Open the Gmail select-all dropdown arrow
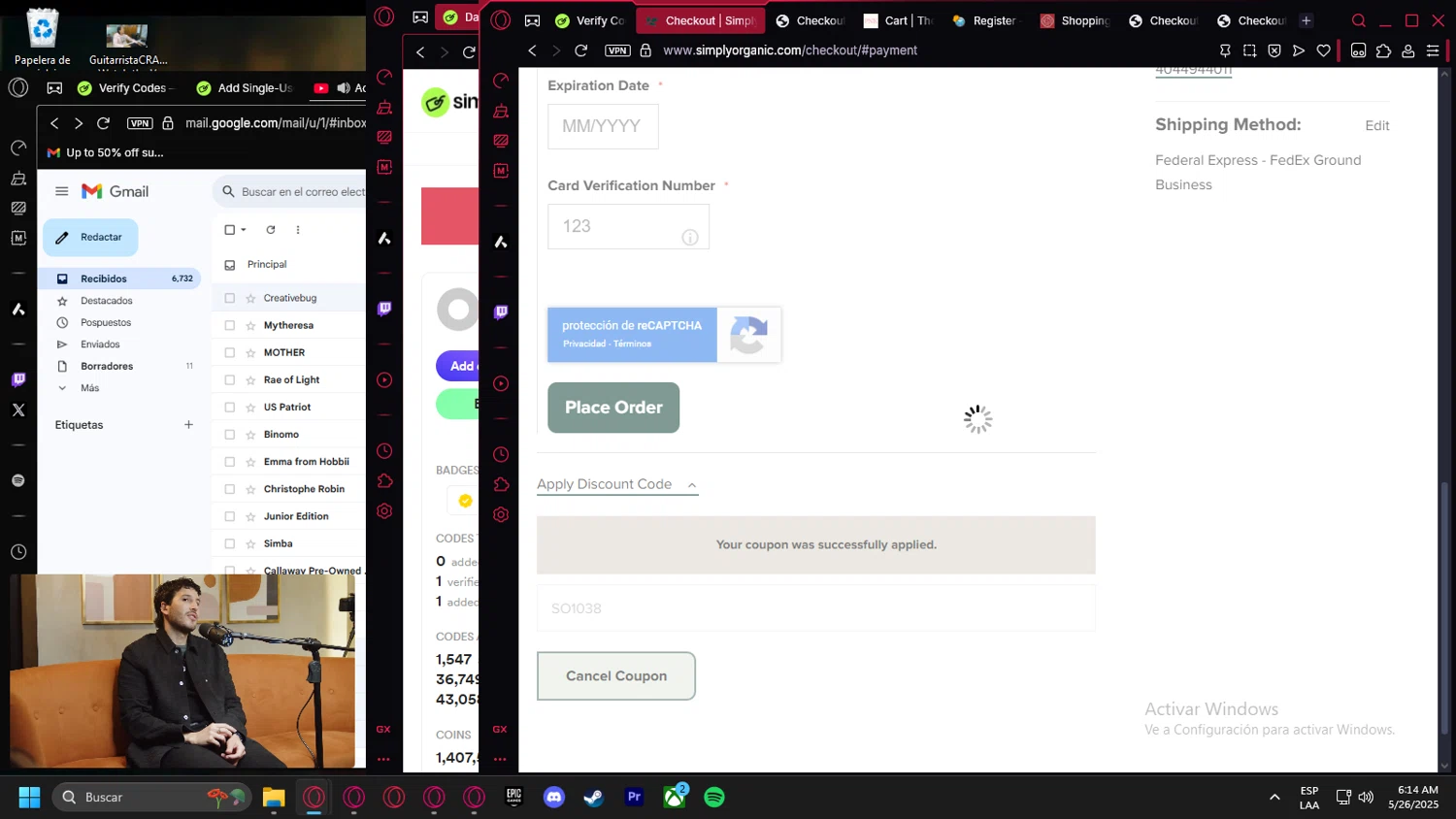Viewport: 1456px width, 819px height. coord(244,230)
